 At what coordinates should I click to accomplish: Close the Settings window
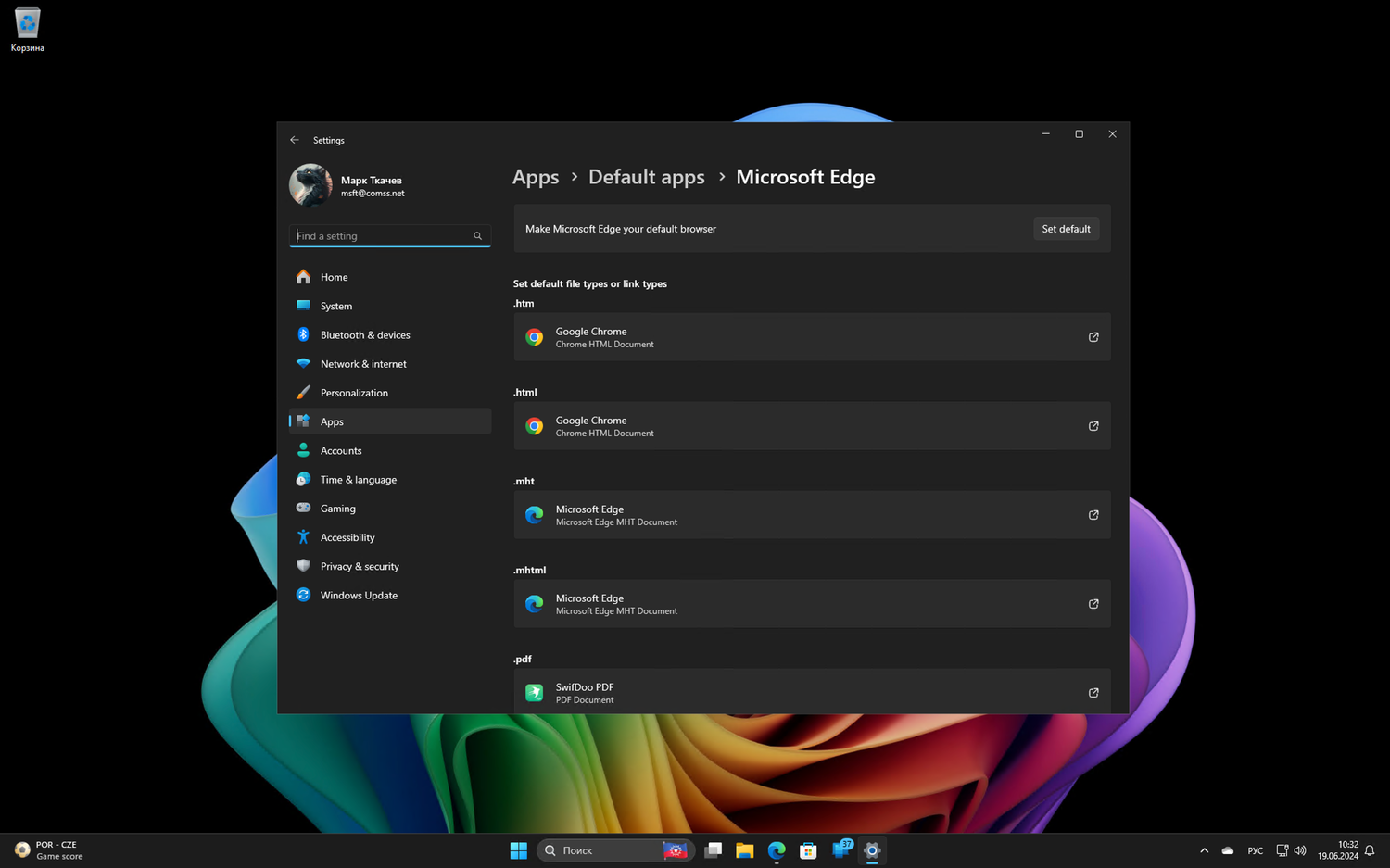[1113, 134]
